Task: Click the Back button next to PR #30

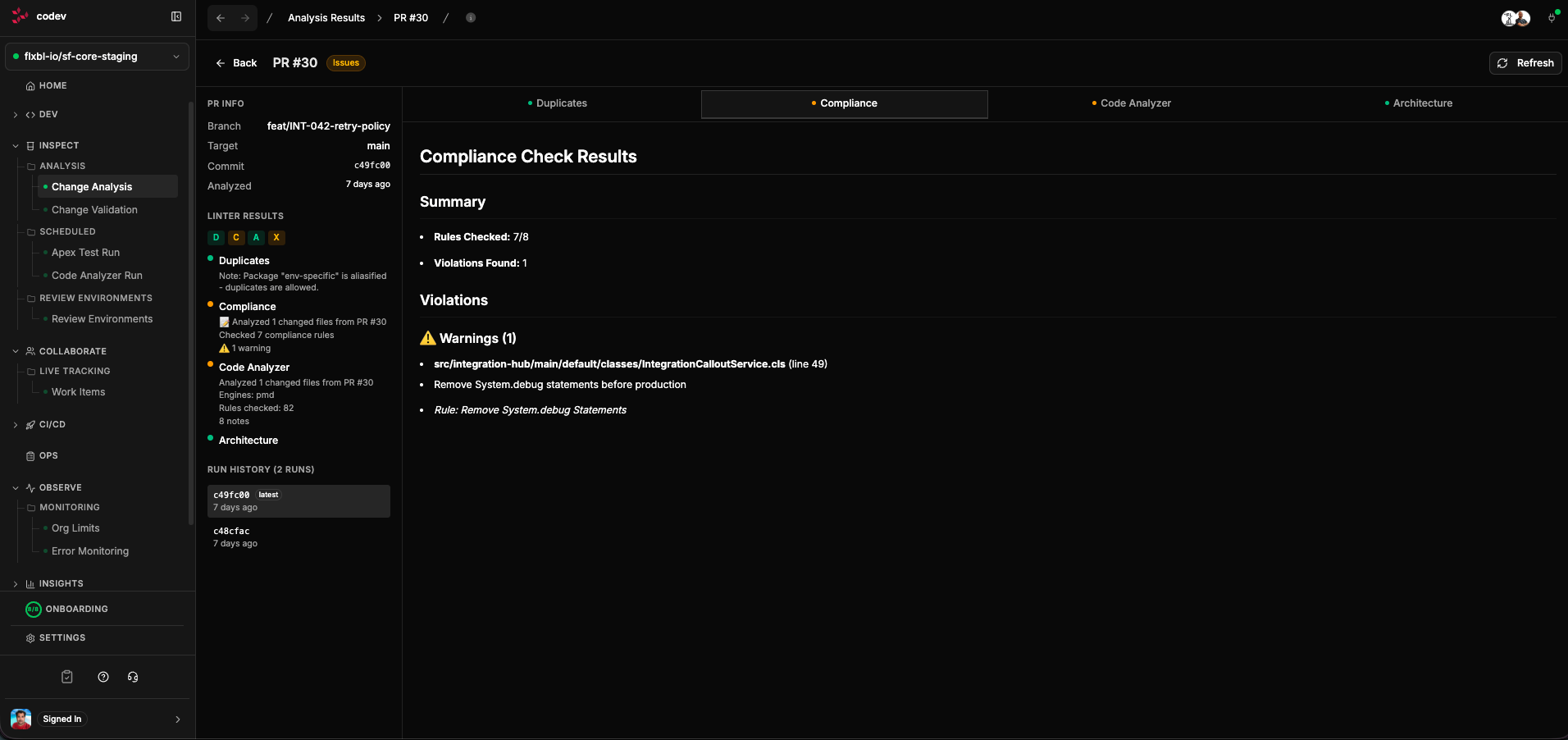Action: (235, 63)
